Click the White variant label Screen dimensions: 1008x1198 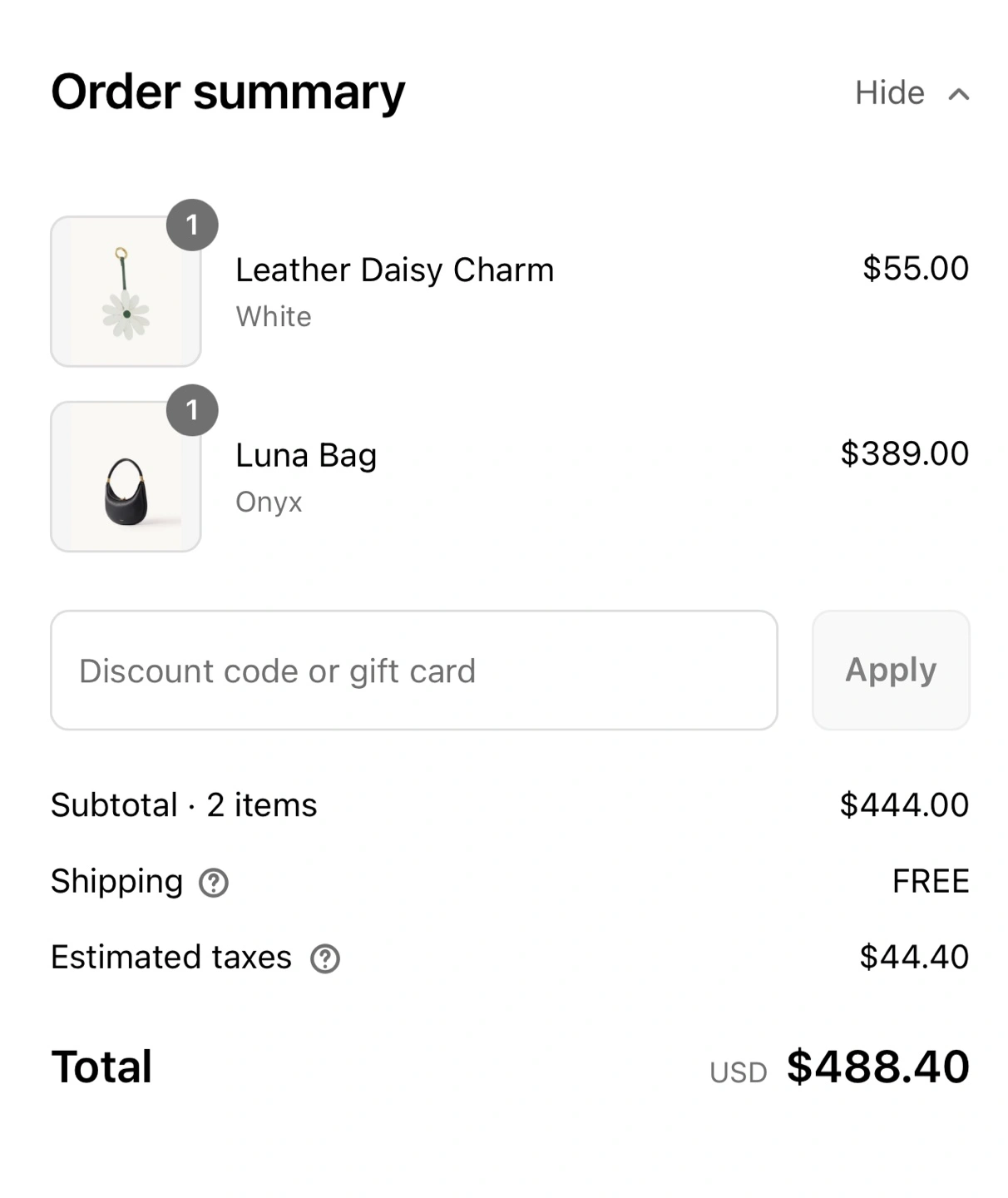point(274,317)
